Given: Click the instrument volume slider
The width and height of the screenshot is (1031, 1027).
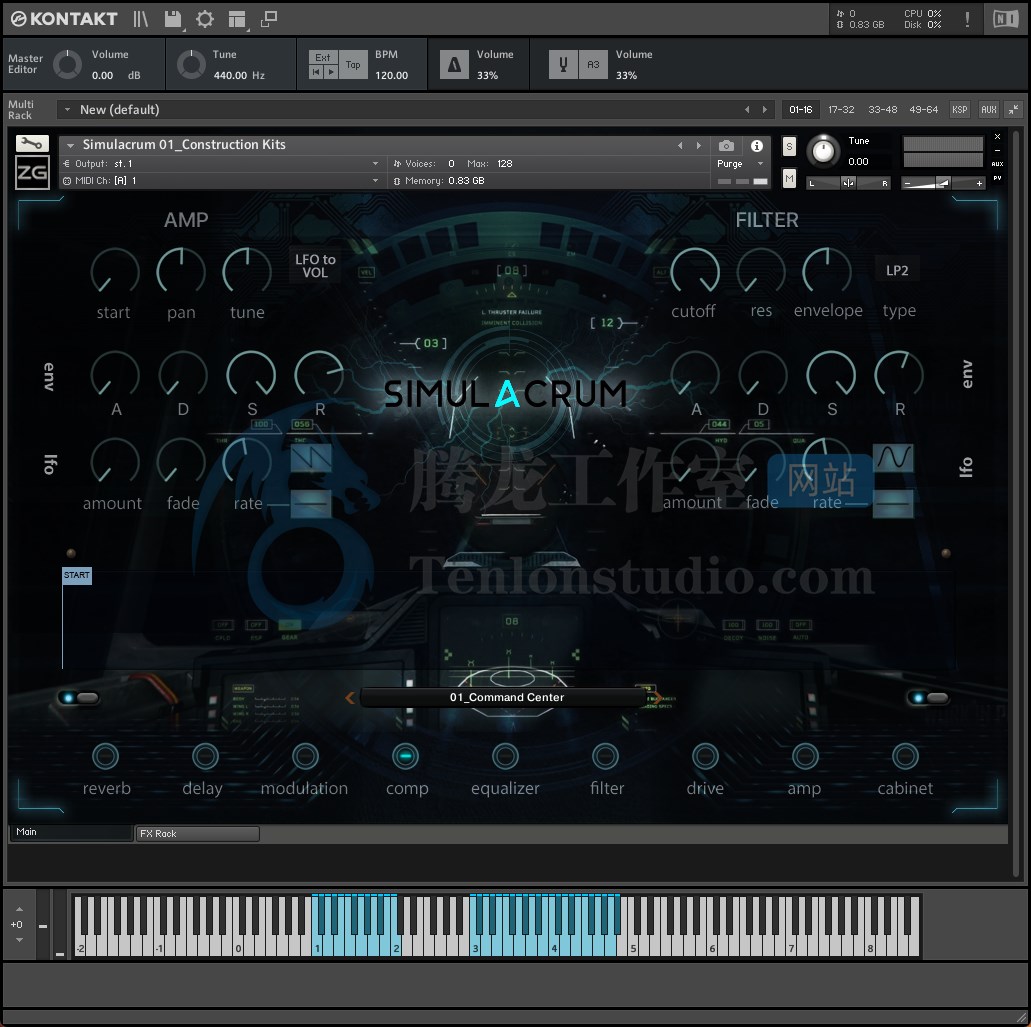Looking at the screenshot, I should 943,183.
